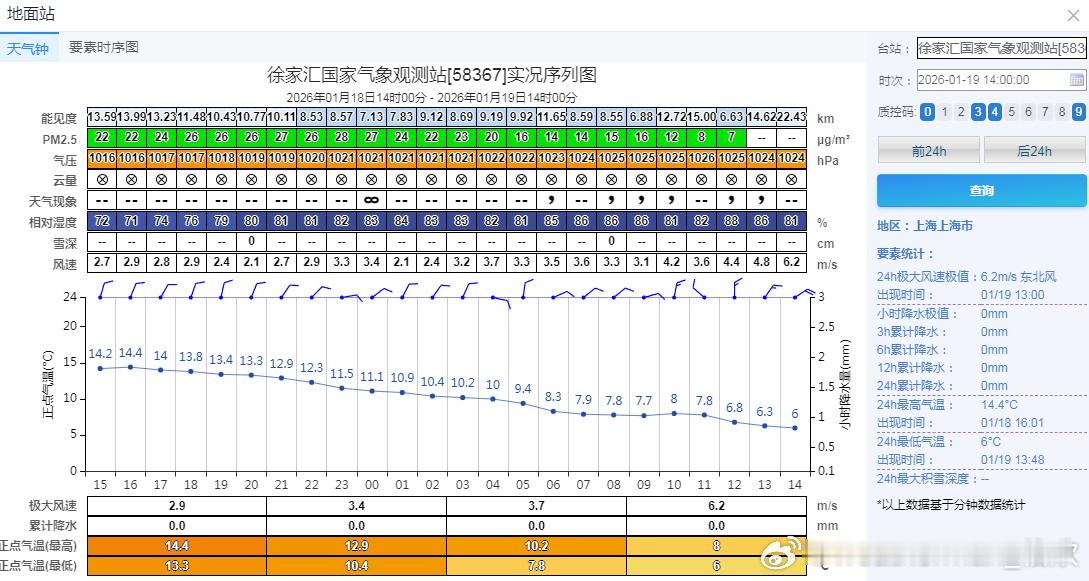This screenshot has height=581, width=1089.
Task: Select relative humidity cell 72
Action: click(x=102, y=221)
